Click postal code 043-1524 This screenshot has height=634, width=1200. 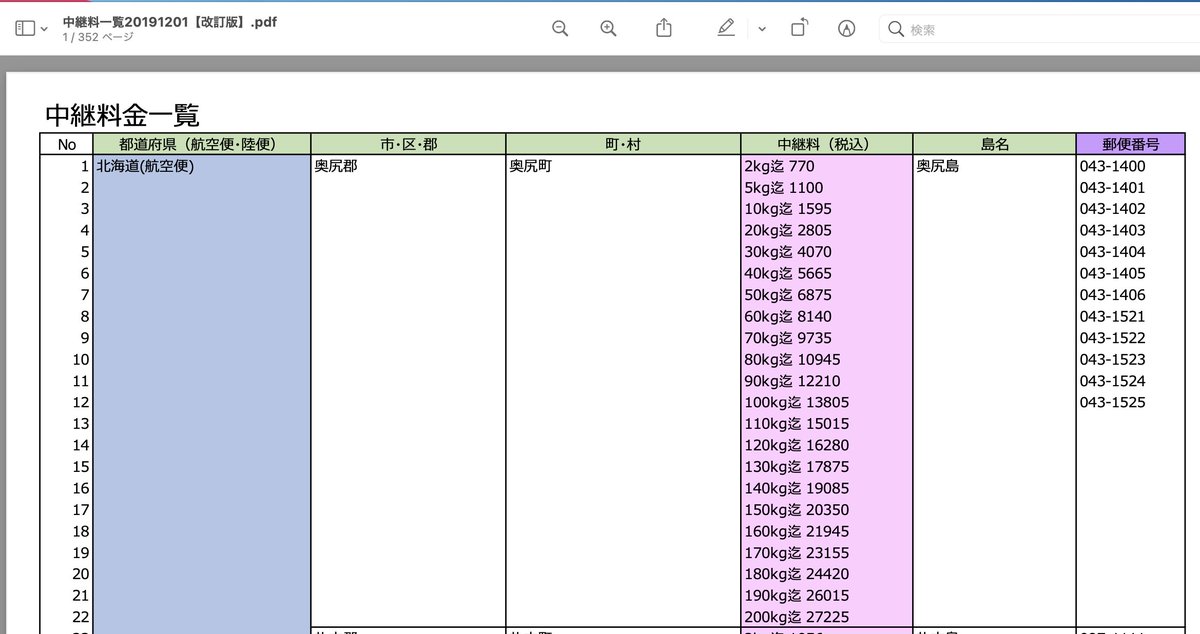(x=1113, y=381)
